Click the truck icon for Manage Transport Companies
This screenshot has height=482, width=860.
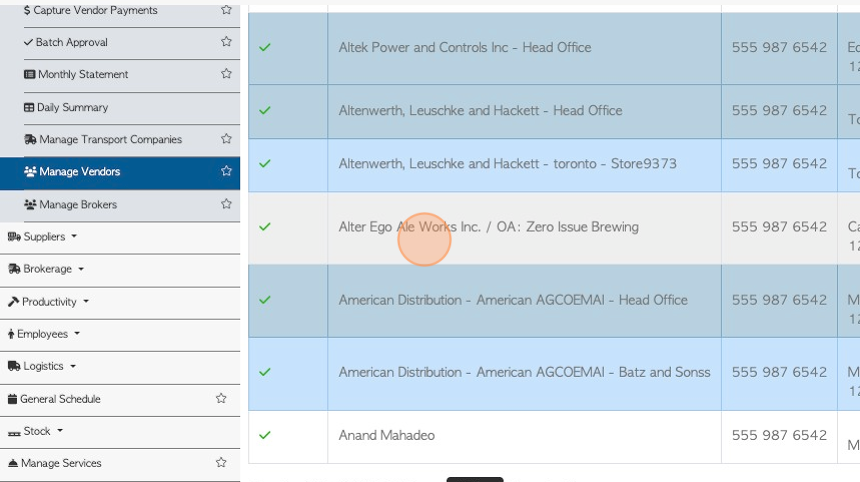click(x=30, y=140)
